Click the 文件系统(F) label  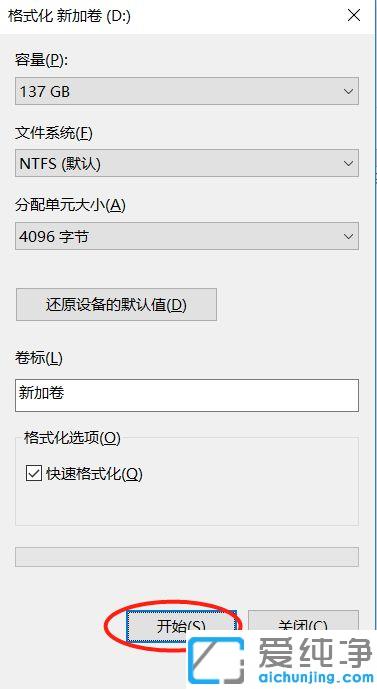[x=54, y=133]
